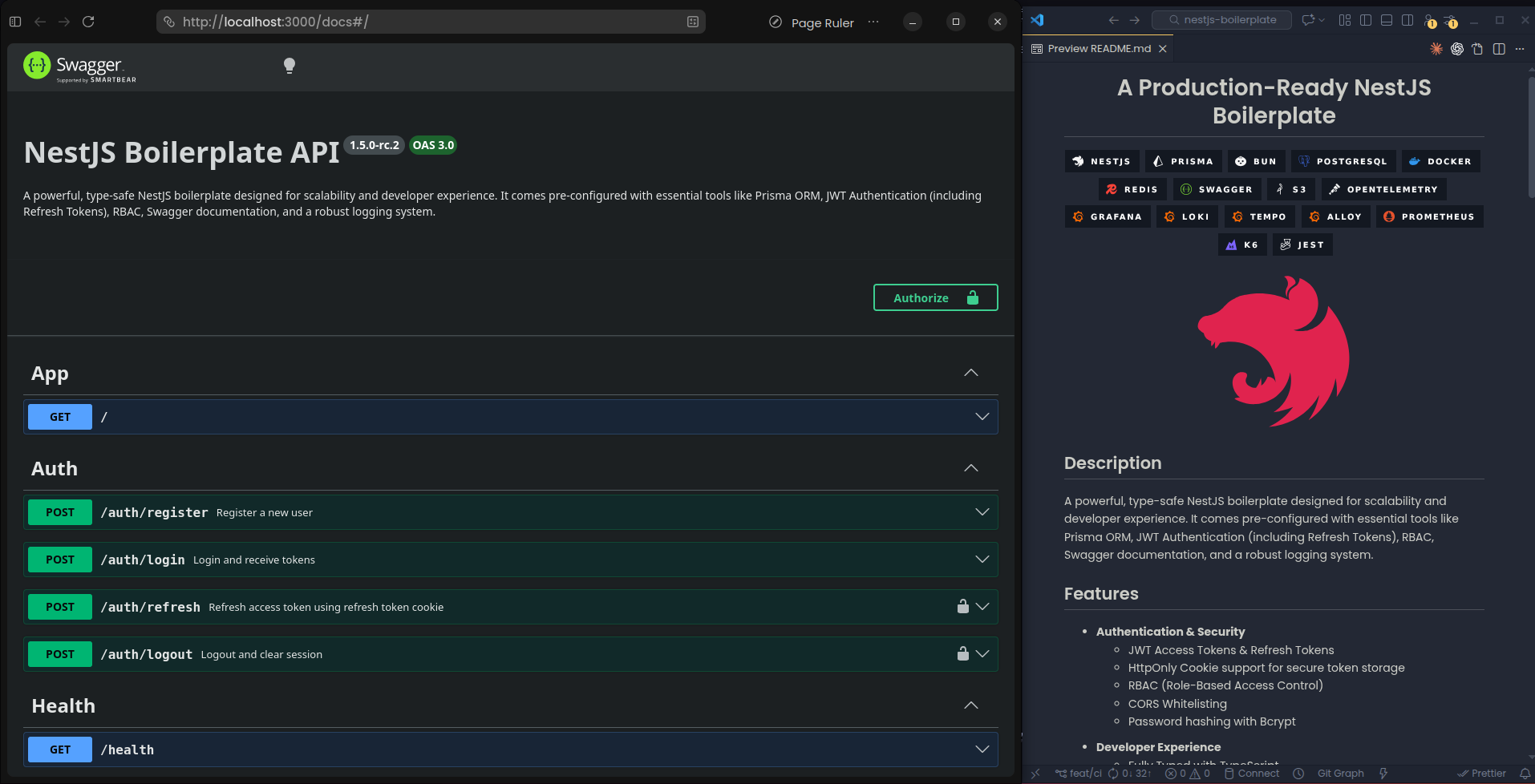Open the ChatGPT icon in editor toolbar
This screenshot has width=1535, height=784.
point(1456,49)
